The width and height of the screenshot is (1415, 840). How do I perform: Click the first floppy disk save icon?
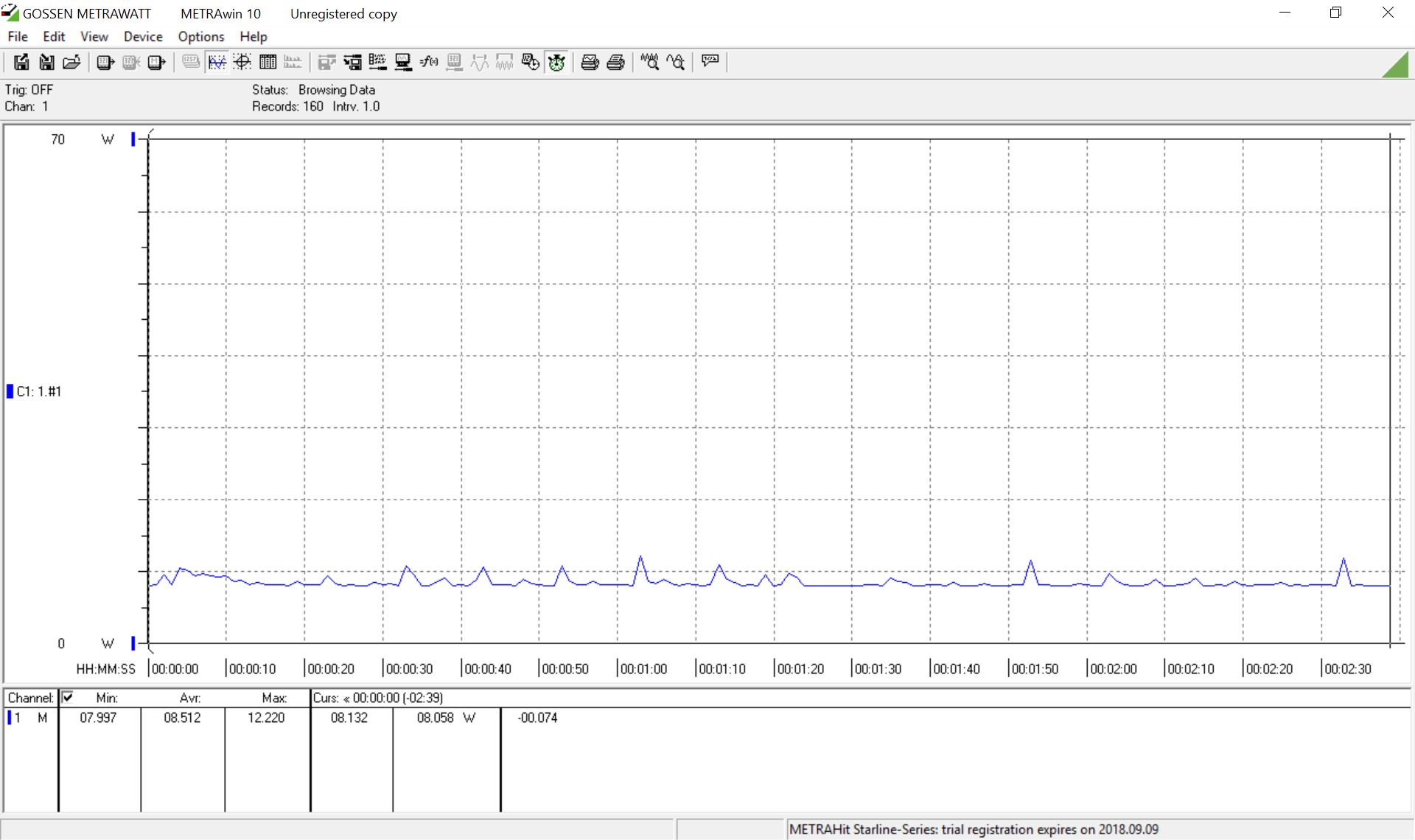(21, 62)
